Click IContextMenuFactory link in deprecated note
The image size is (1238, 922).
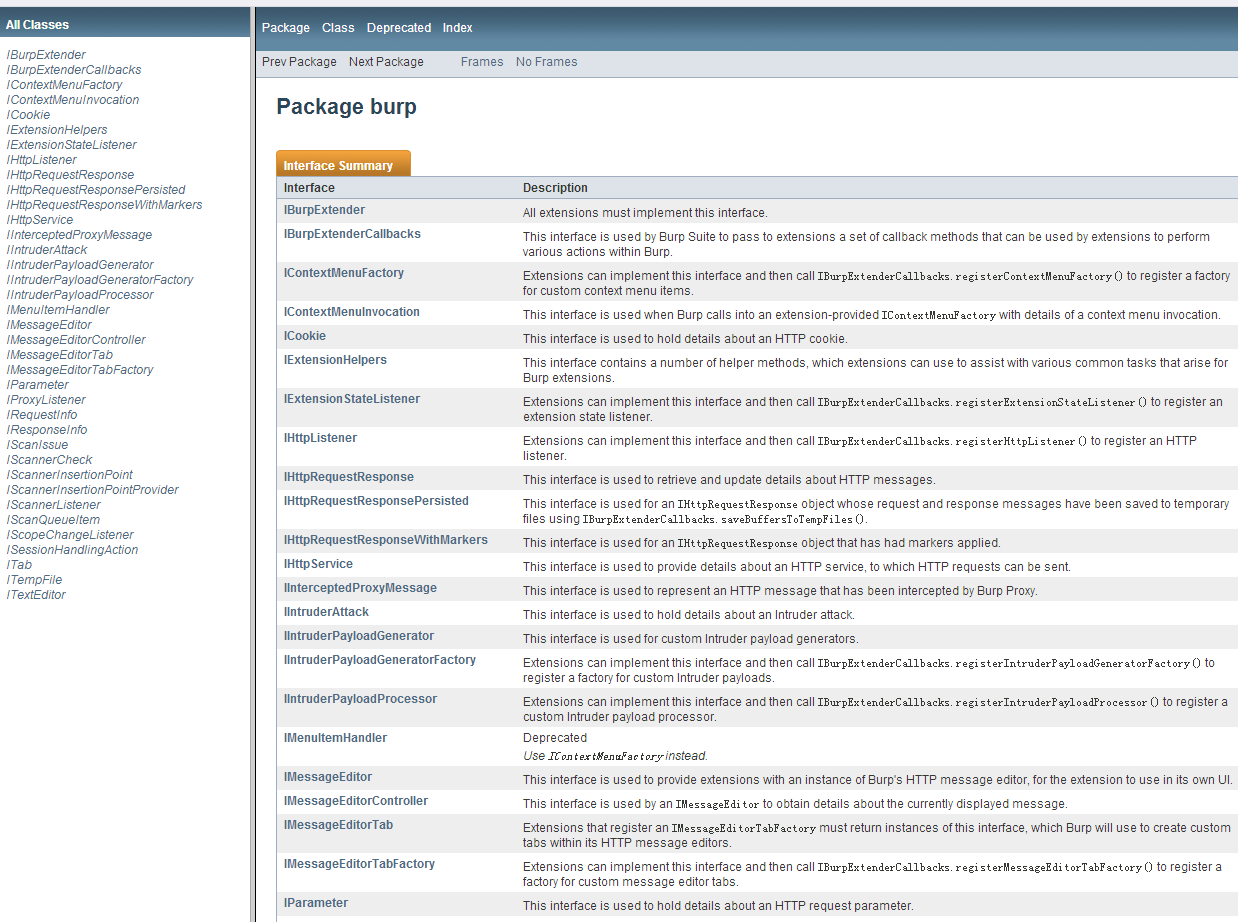(x=605, y=757)
